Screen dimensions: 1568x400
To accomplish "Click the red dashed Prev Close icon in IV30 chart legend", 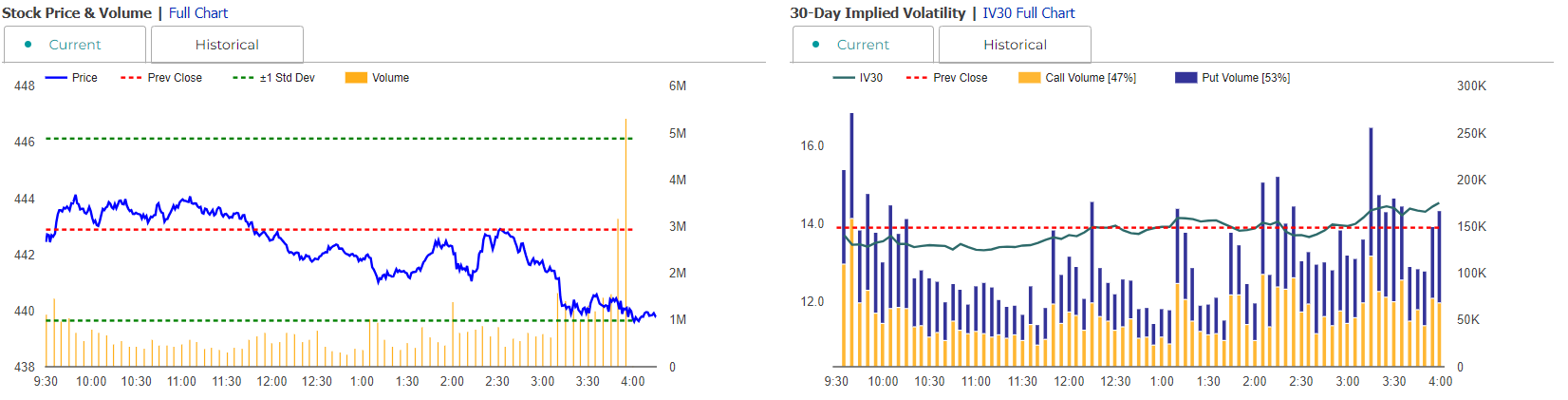I will [917, 78].
